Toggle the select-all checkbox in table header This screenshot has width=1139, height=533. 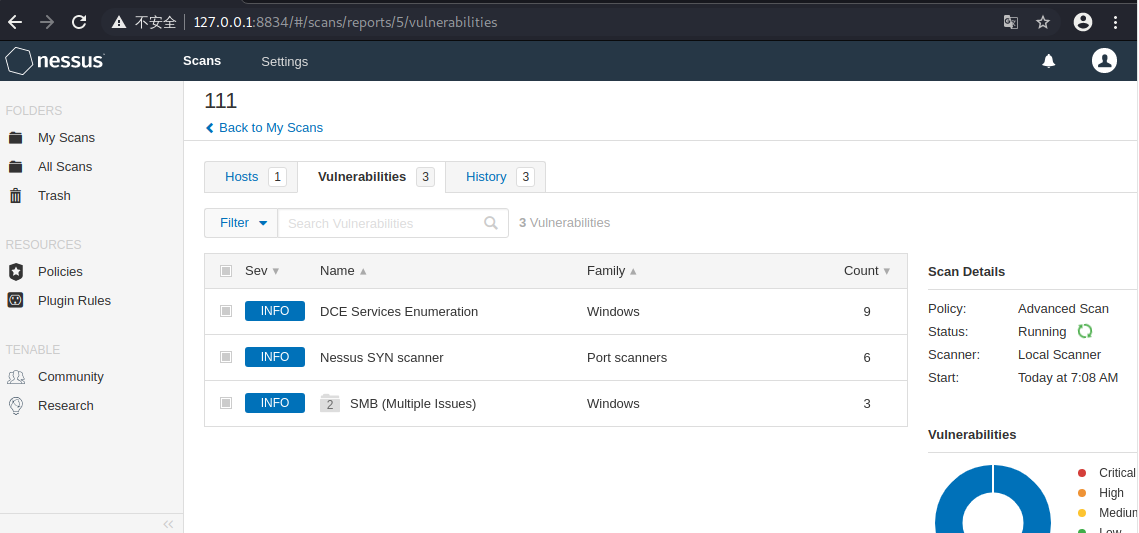(x=226, y=271)
